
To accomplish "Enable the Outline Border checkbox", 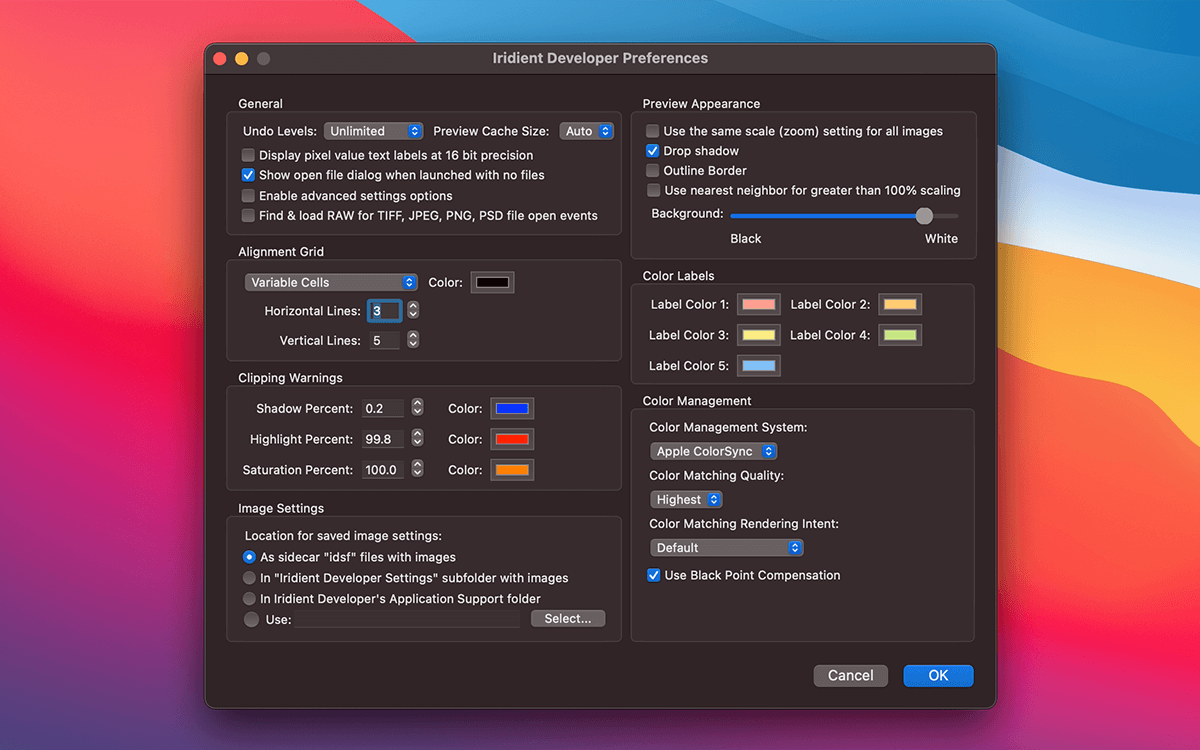I will 653,171.
